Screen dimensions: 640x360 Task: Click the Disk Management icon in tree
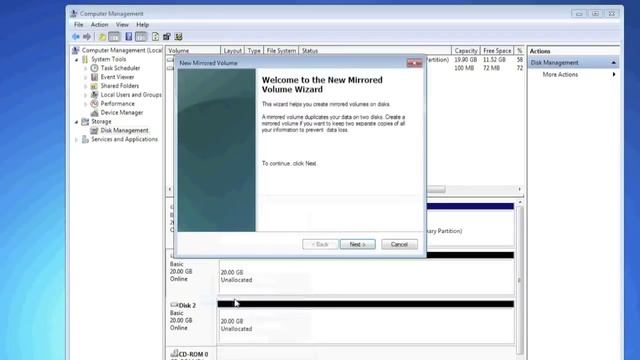pos(94,131)
